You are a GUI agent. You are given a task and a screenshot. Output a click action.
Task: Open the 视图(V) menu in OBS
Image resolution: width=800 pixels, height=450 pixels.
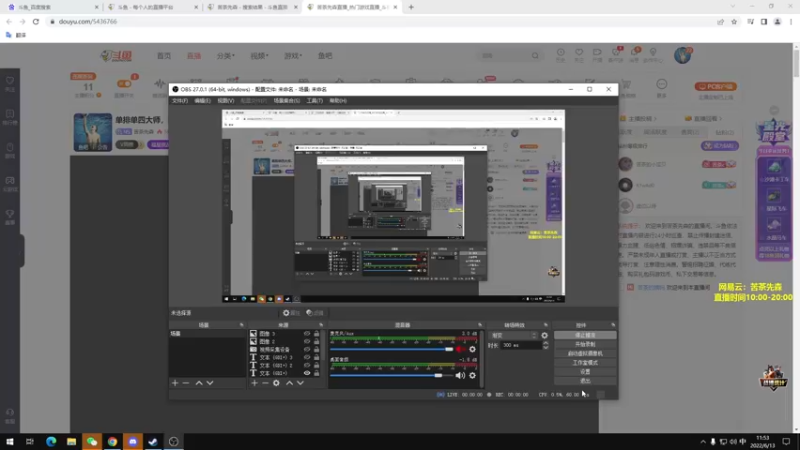click(226, 101)
